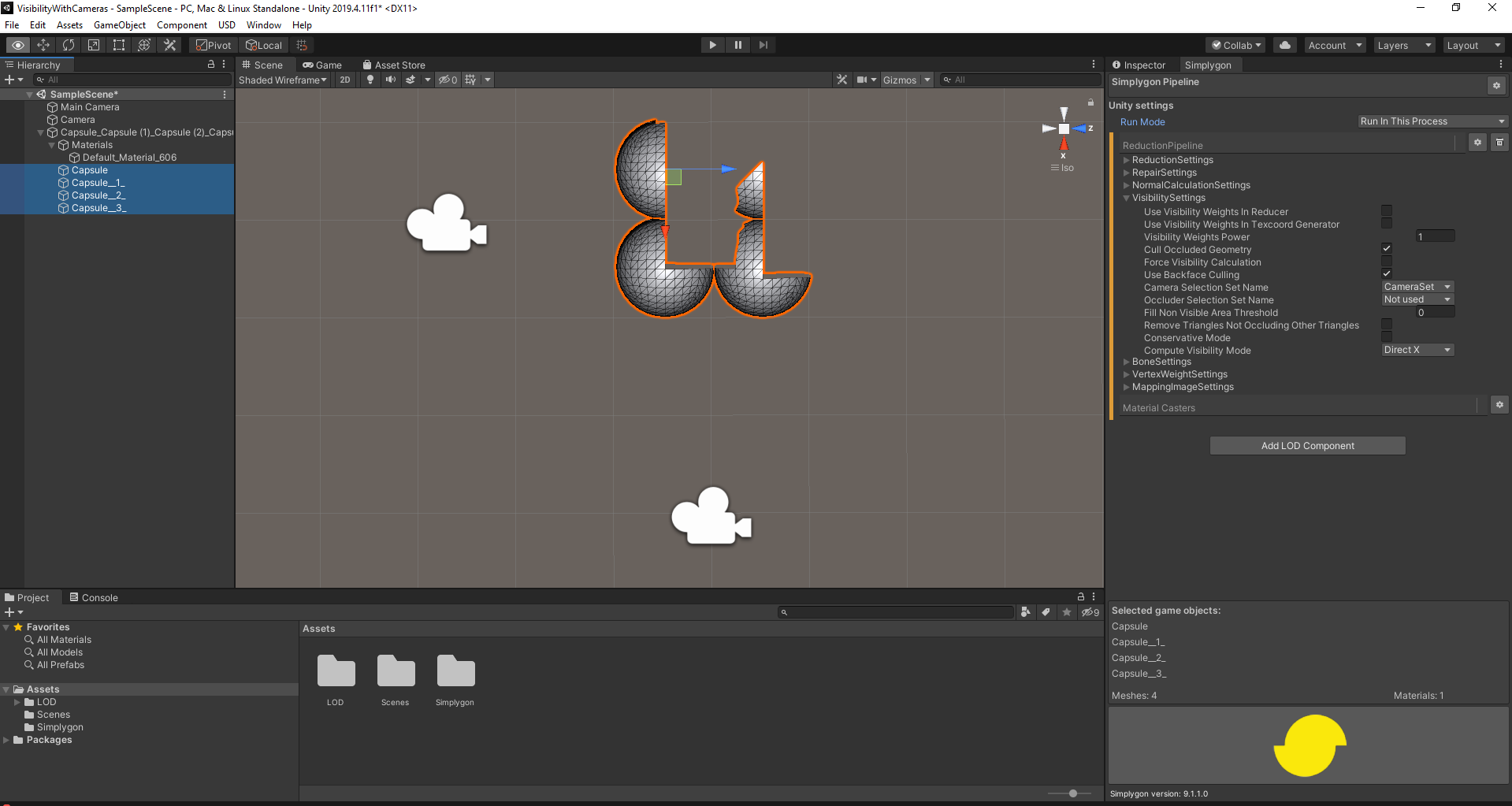Enable Force Visibility Calculation

click(x=1386, y=261)
